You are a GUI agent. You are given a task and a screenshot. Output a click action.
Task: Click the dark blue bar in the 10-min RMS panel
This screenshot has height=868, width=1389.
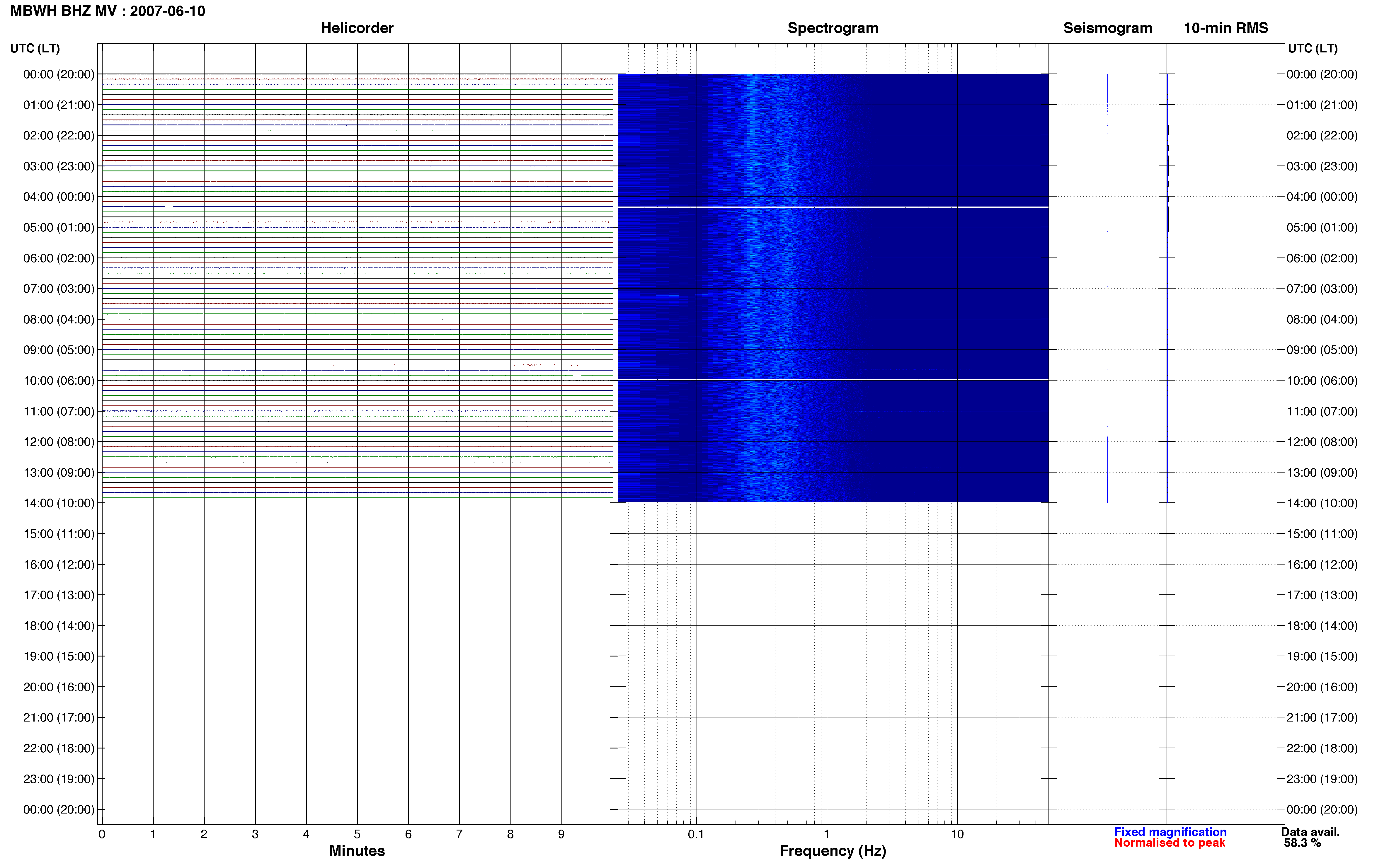pyautogui.click(x=1167, y=288)
